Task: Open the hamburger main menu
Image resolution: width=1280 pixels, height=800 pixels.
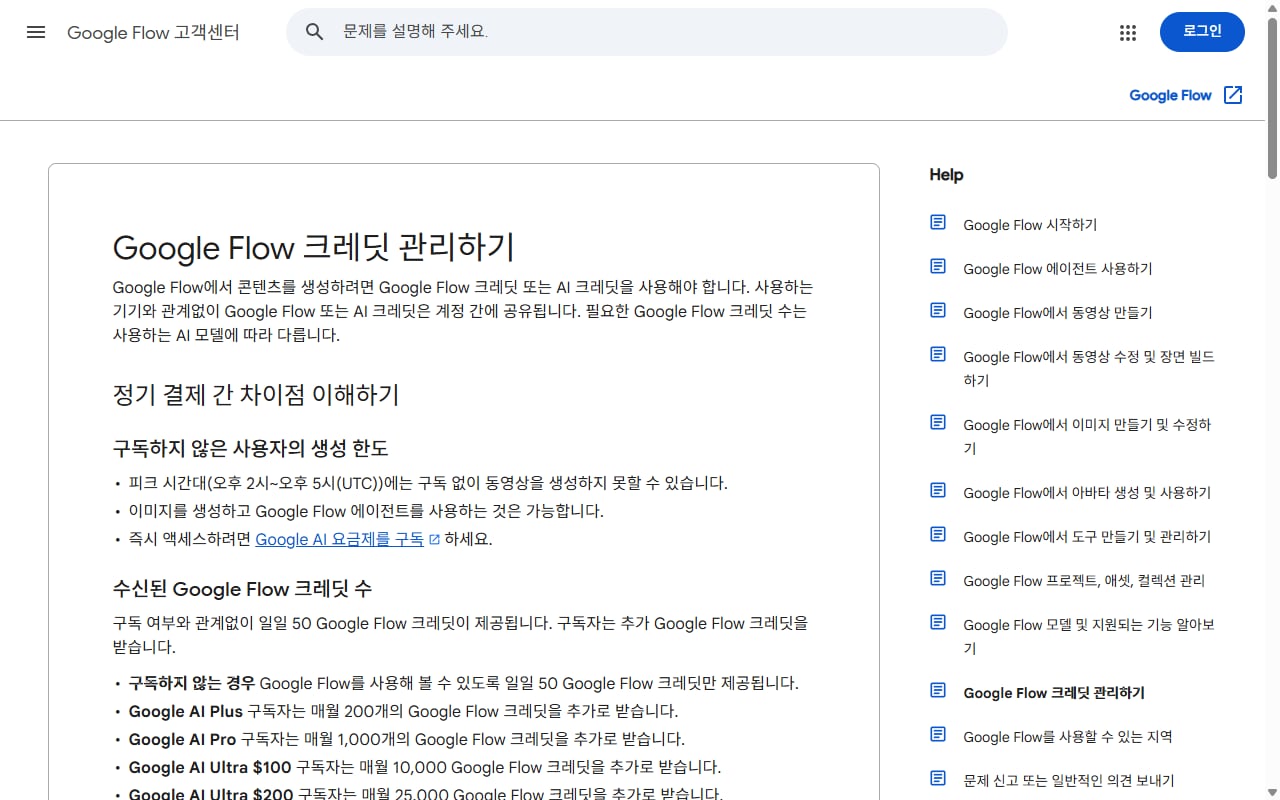Action: (x=36, y=32)
